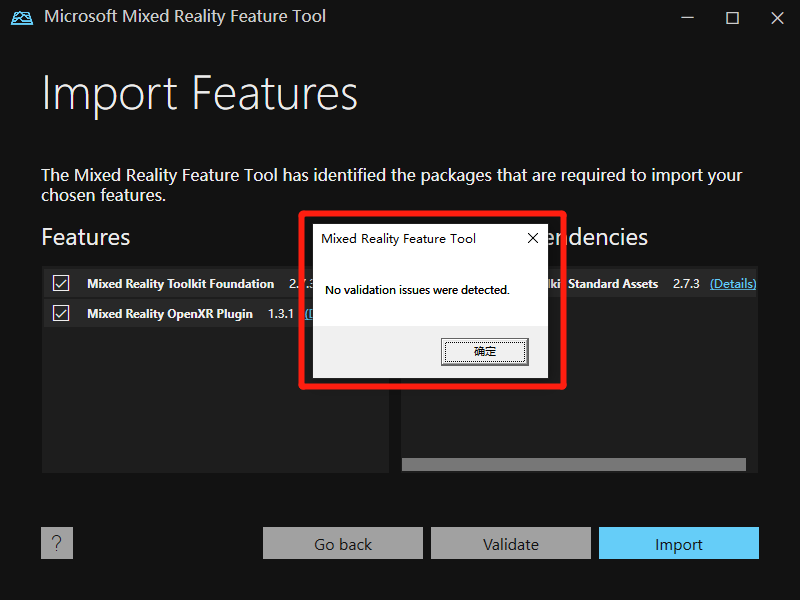Minimize the Feature Tool window

coord(687,18)
